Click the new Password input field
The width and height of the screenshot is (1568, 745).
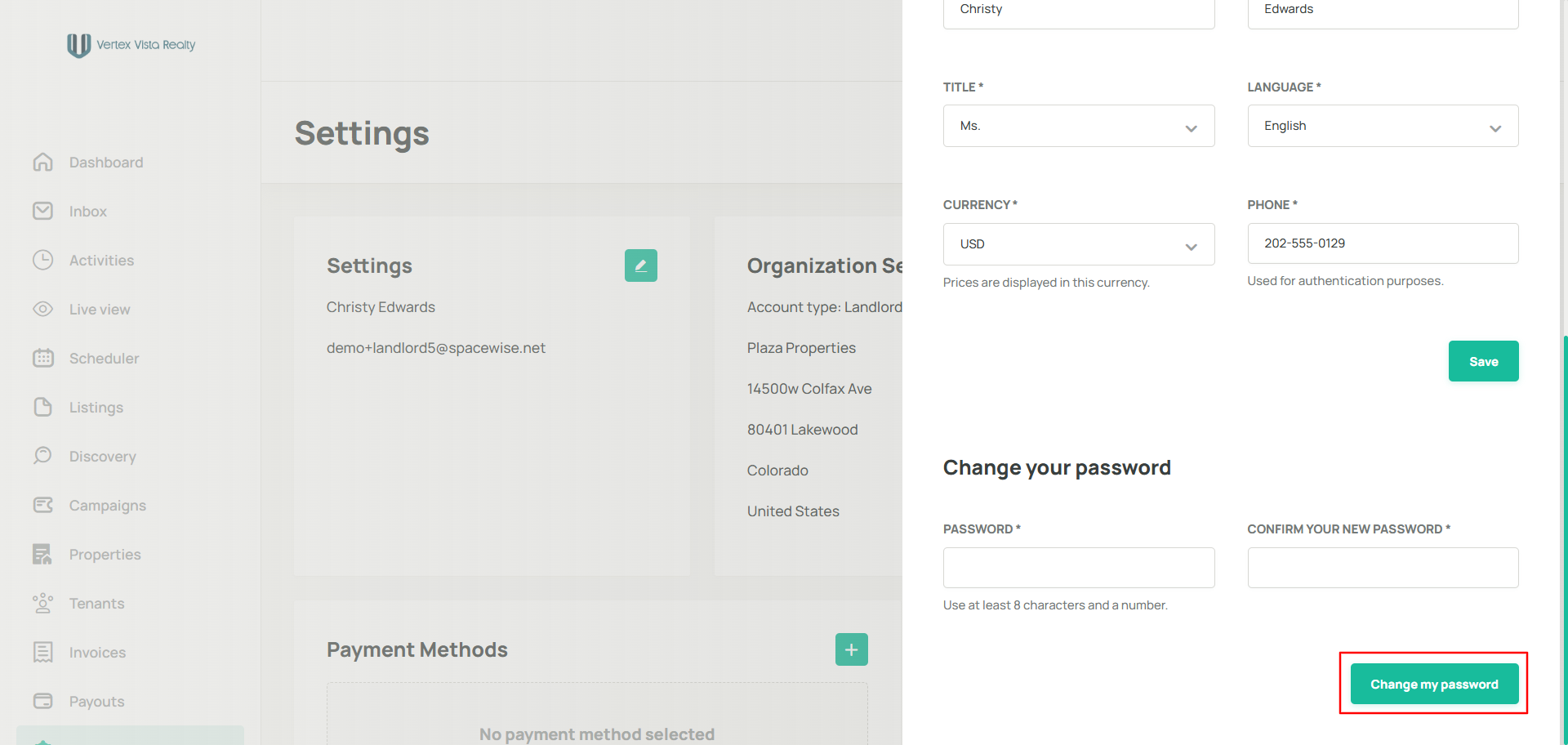pyautogui.click(x=1078, y=568)
